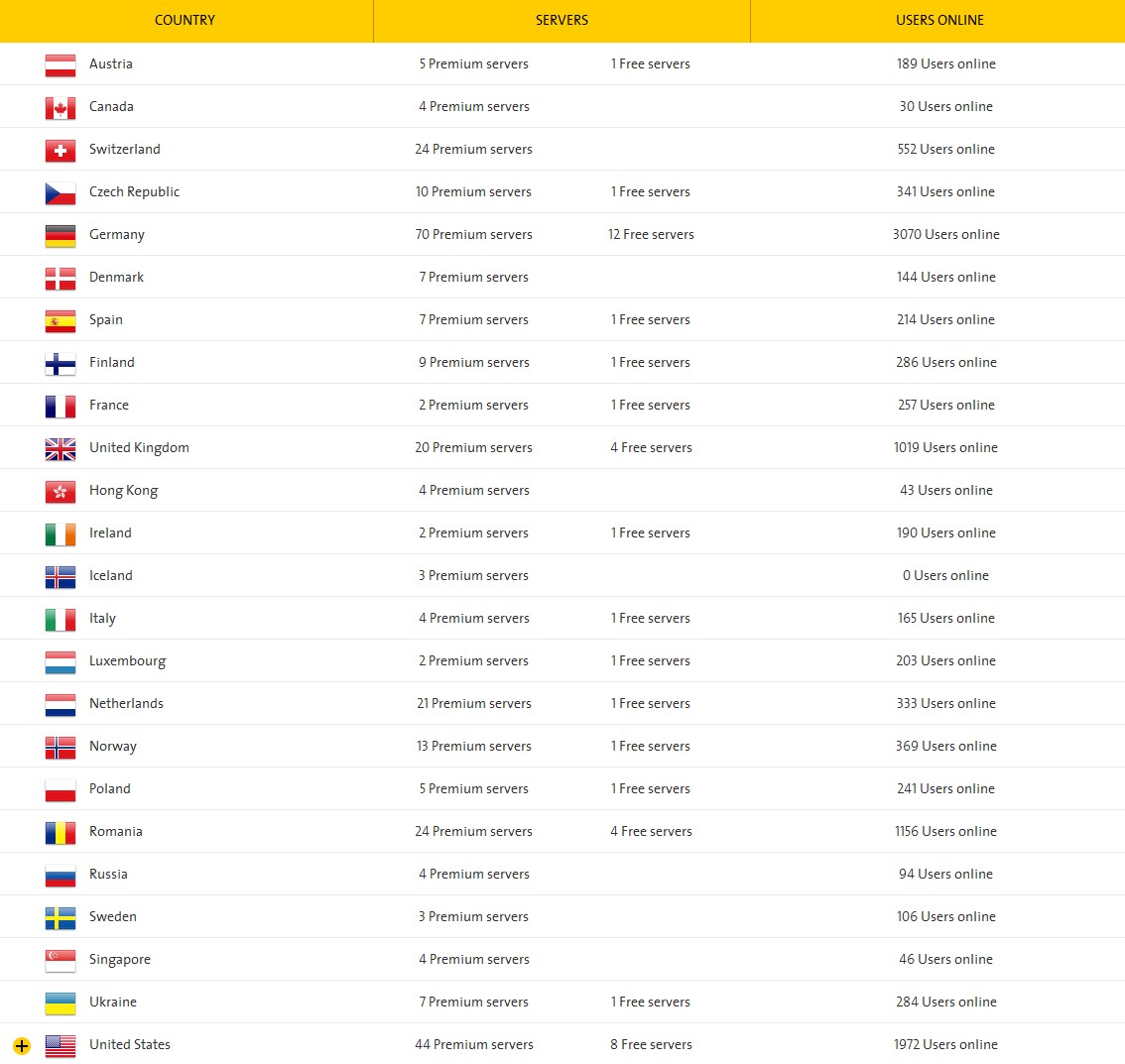1125x1064 pixels.
Task: Click the Germany flag icon
Action: pos(61,236)
